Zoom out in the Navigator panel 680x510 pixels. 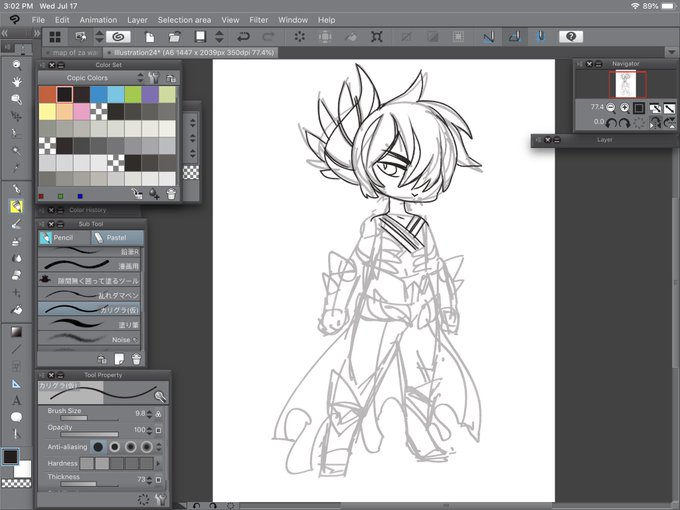pos(611,108)
